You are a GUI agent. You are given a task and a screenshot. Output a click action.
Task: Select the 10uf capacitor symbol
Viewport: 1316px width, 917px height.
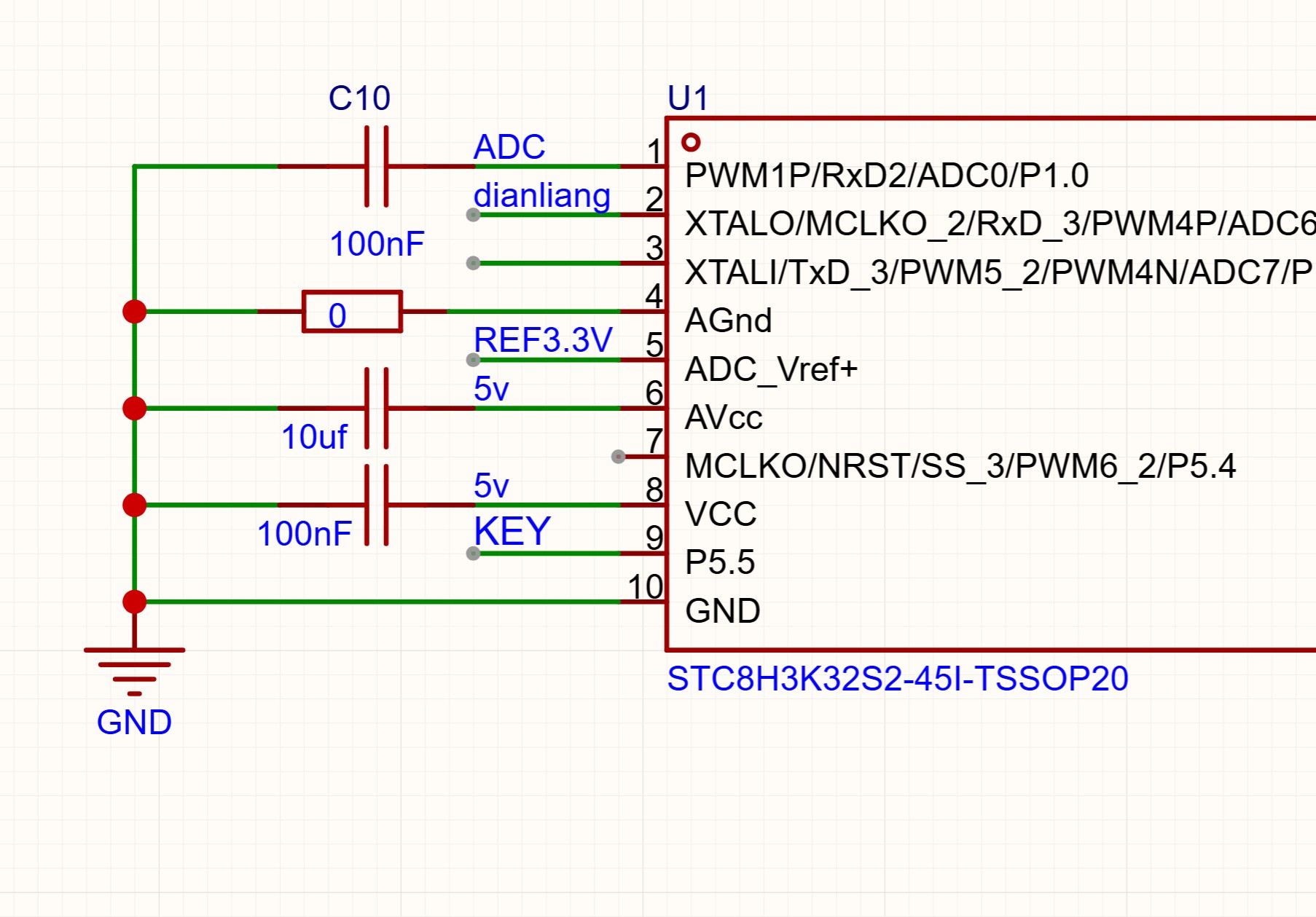coord(376,409)
